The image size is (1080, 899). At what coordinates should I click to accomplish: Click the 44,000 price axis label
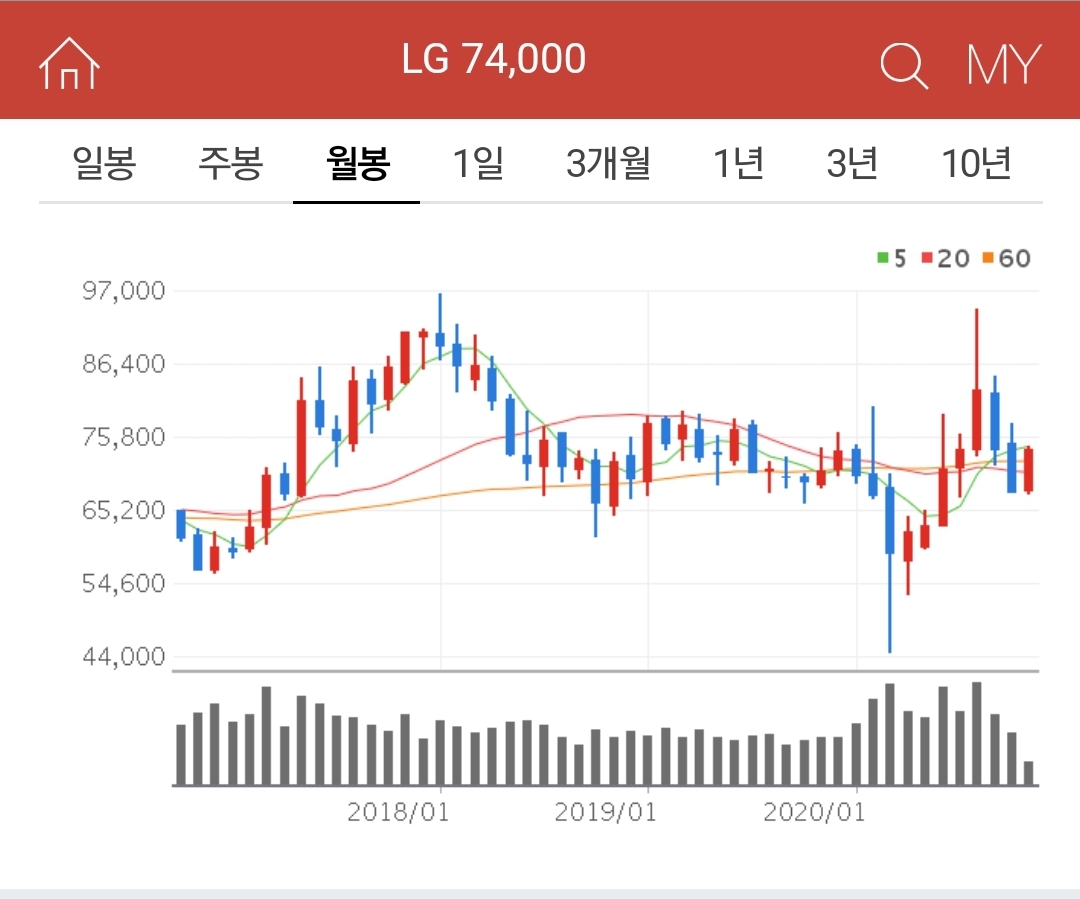pos(124,657)
